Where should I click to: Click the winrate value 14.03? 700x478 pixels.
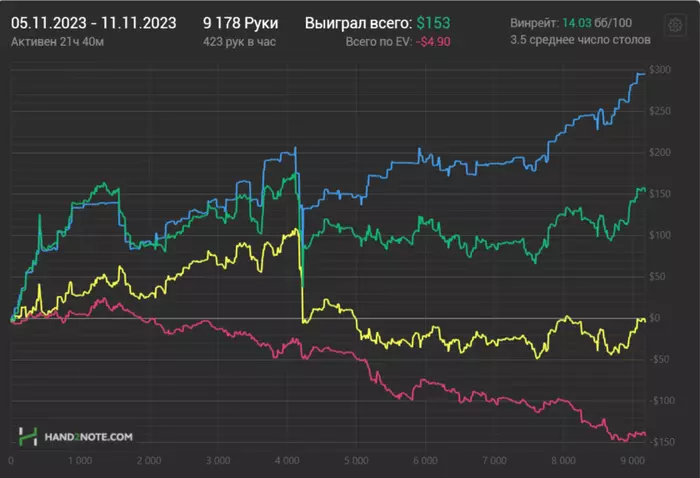[577, 23]
